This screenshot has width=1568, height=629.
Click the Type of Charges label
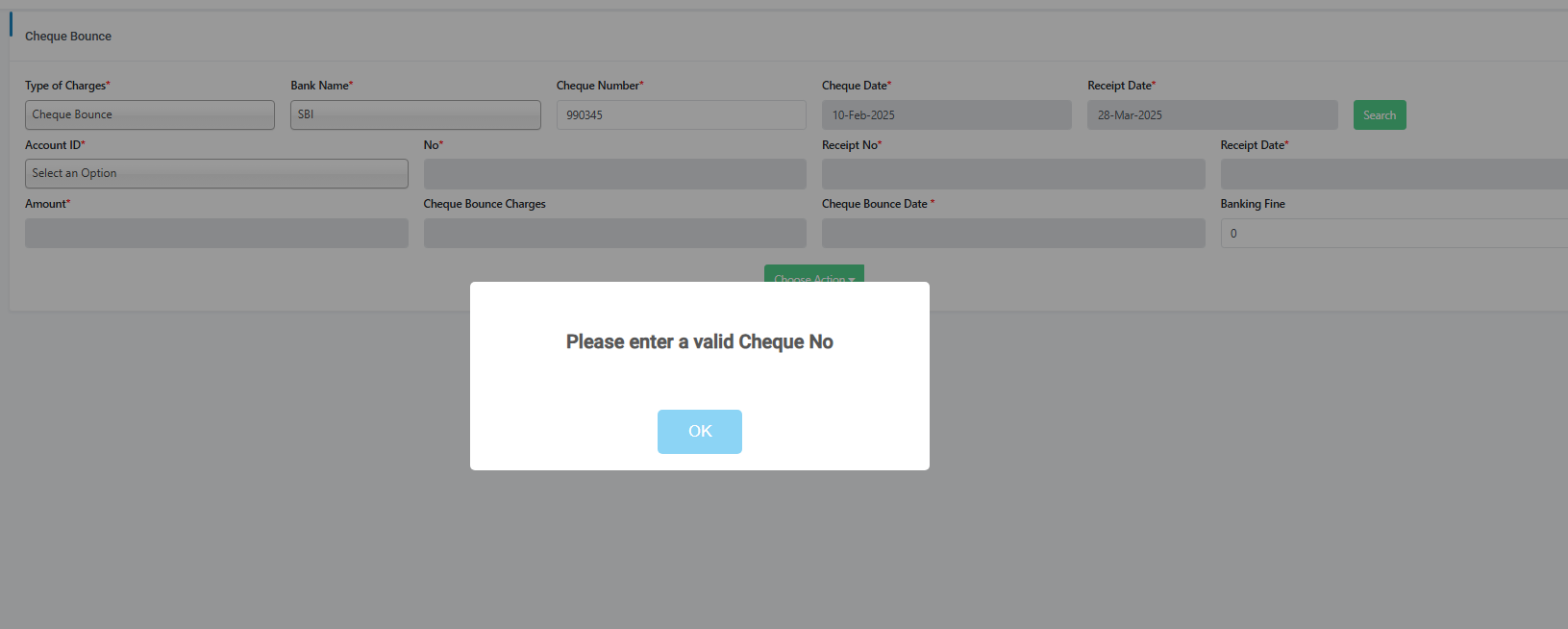click(x=67, y=86)
